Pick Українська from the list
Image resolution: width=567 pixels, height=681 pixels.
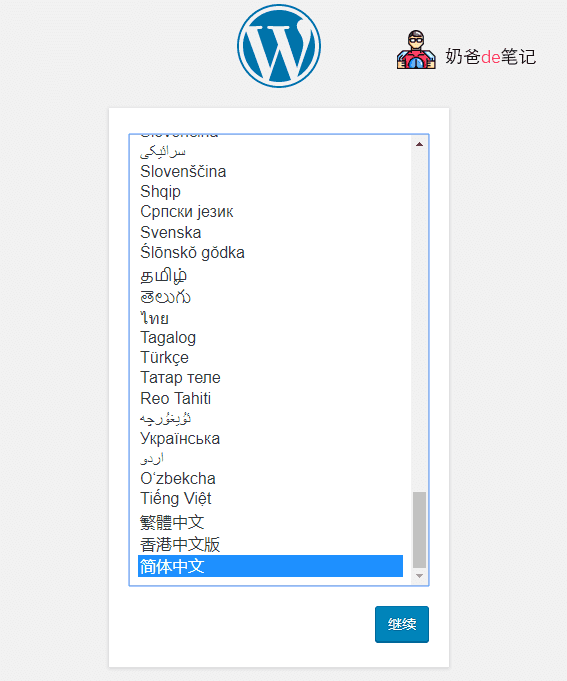point(270,438)
